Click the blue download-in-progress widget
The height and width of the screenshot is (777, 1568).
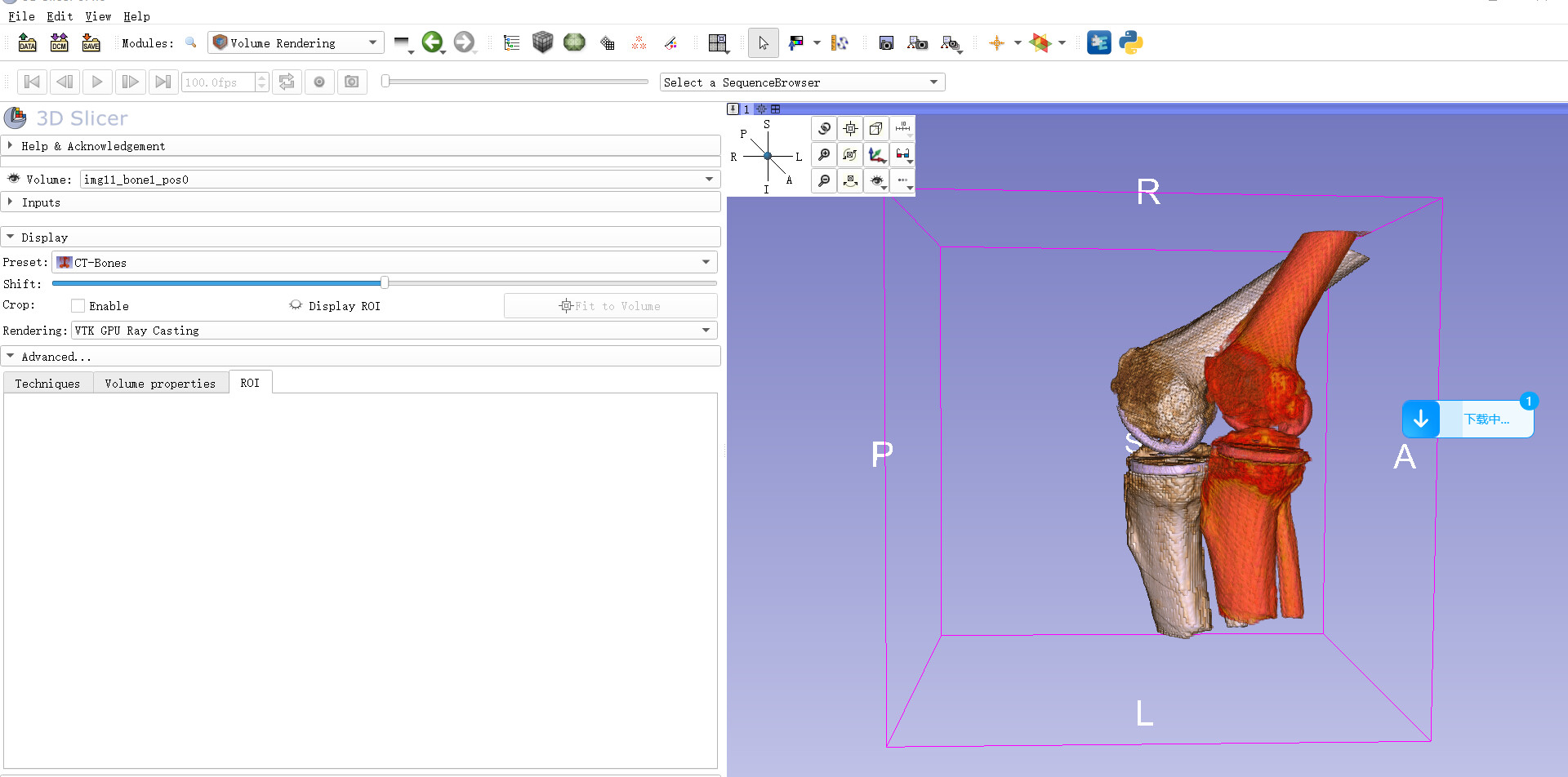(1468, 419)
